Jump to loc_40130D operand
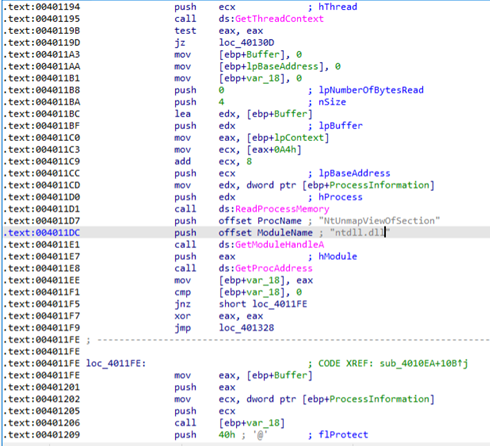490x446 pixels. tap(246, 43)
